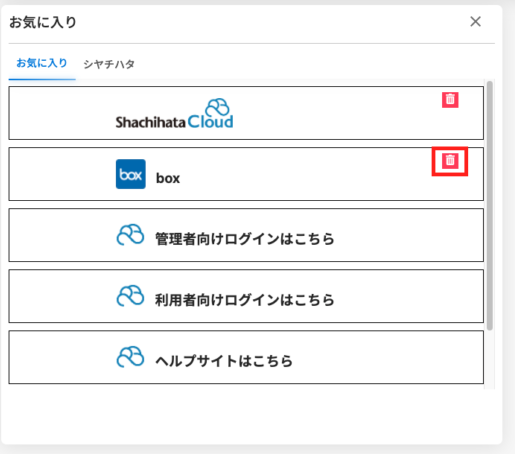Image resolution: width=515 pixels, height=454 pixels.
Task: Close the お気に入り dialog with the X
Action: (475, 22)
